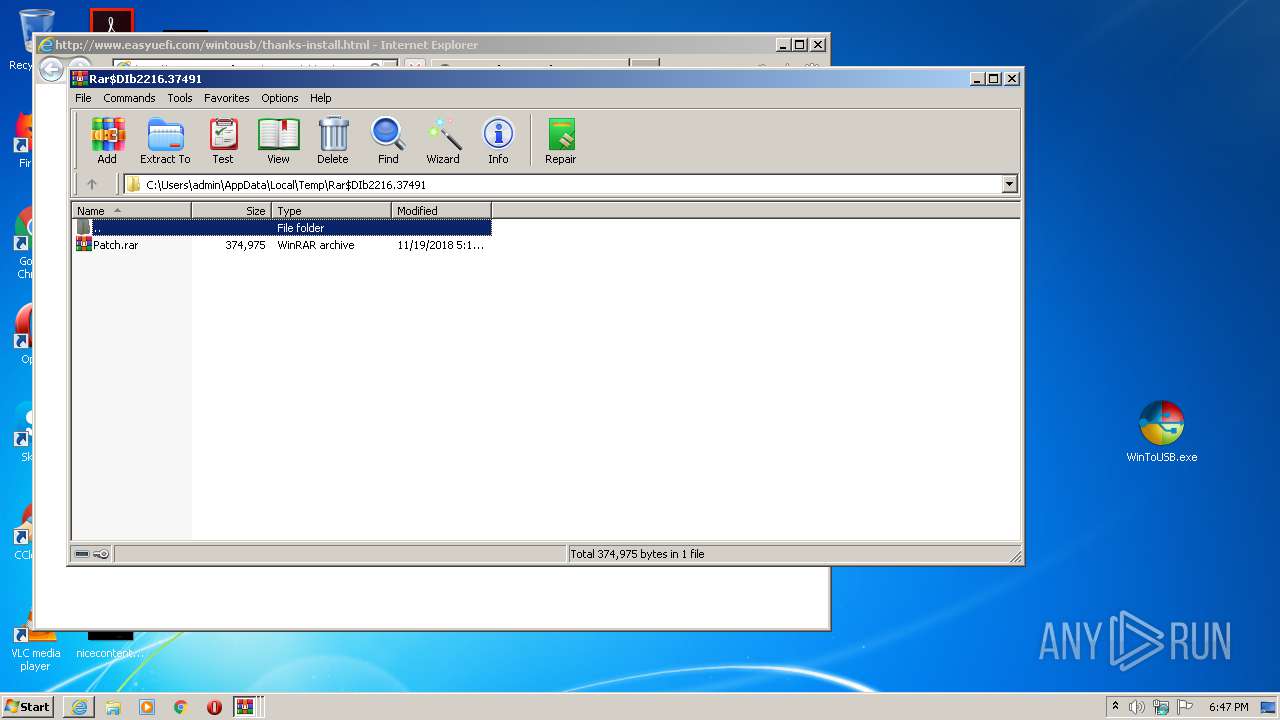The image size is (1280, 720).
Task: Open the Options menu
Action: click(x=280, y=98)
